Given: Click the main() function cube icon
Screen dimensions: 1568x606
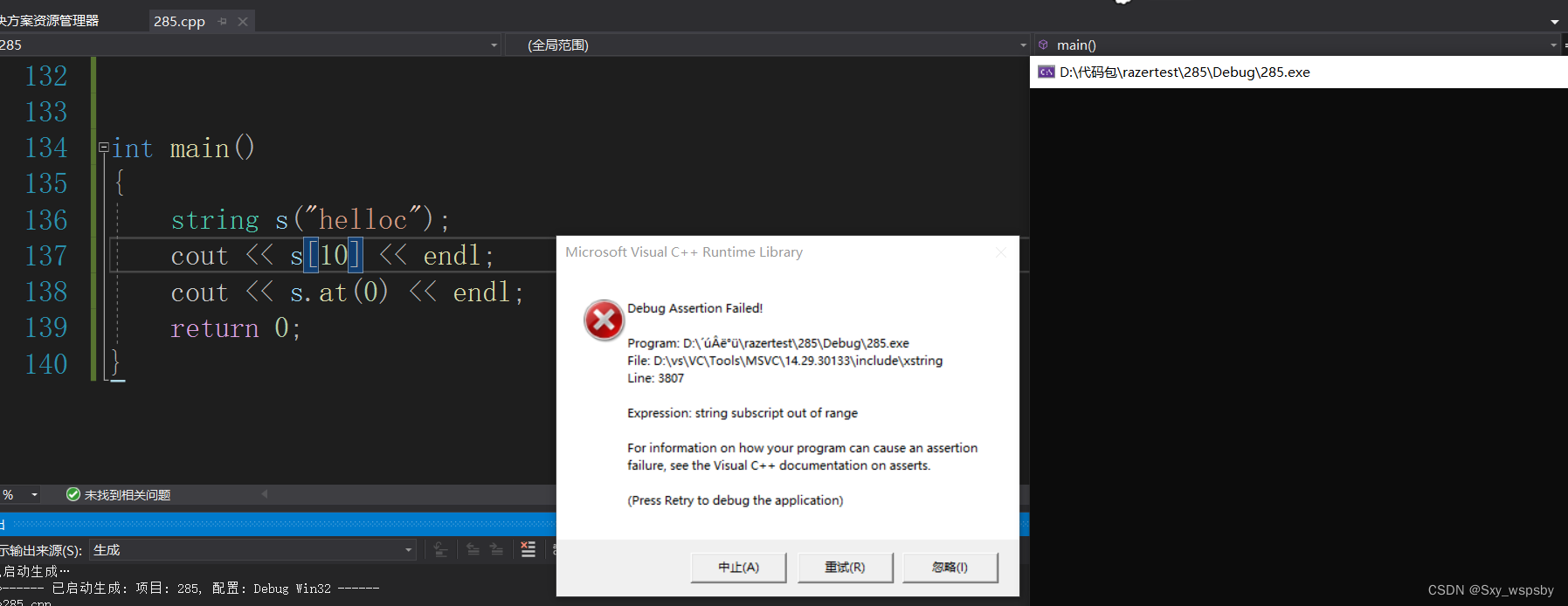Looking at the screenshot, I should click(x=1043, y=45).
